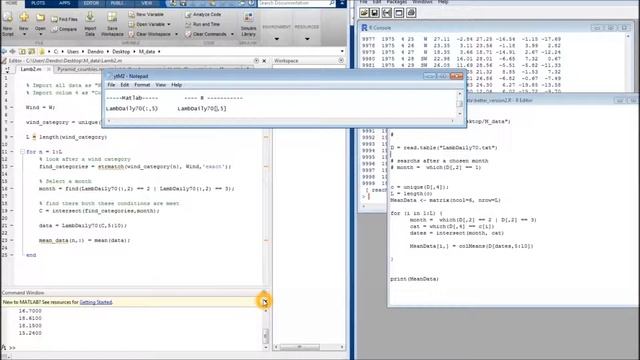Open the Notepad Help menu
Image resolution: width=640 pixels, height=360 pixels.
tap(176, 85)
